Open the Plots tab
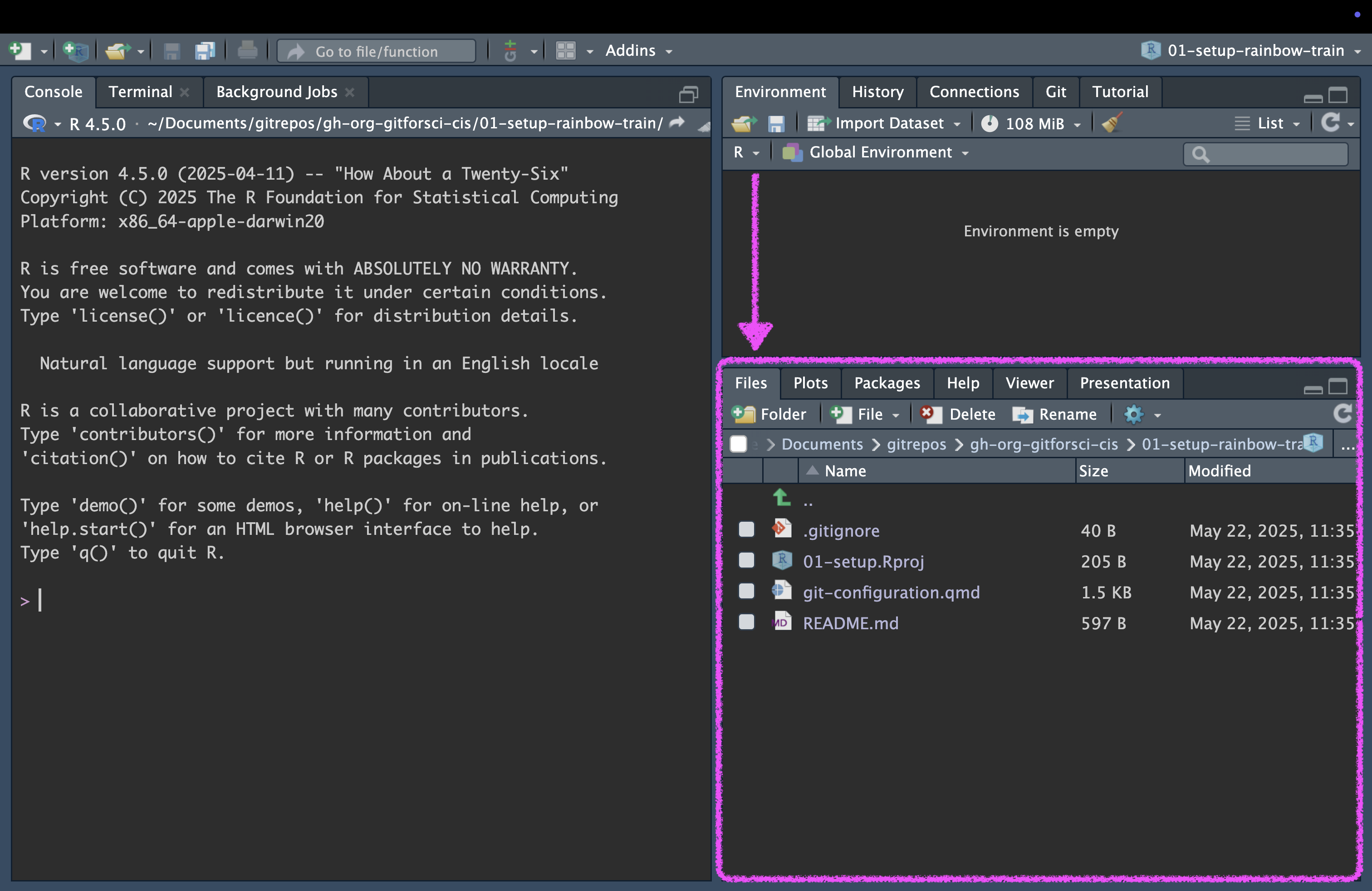 [810, 383]
